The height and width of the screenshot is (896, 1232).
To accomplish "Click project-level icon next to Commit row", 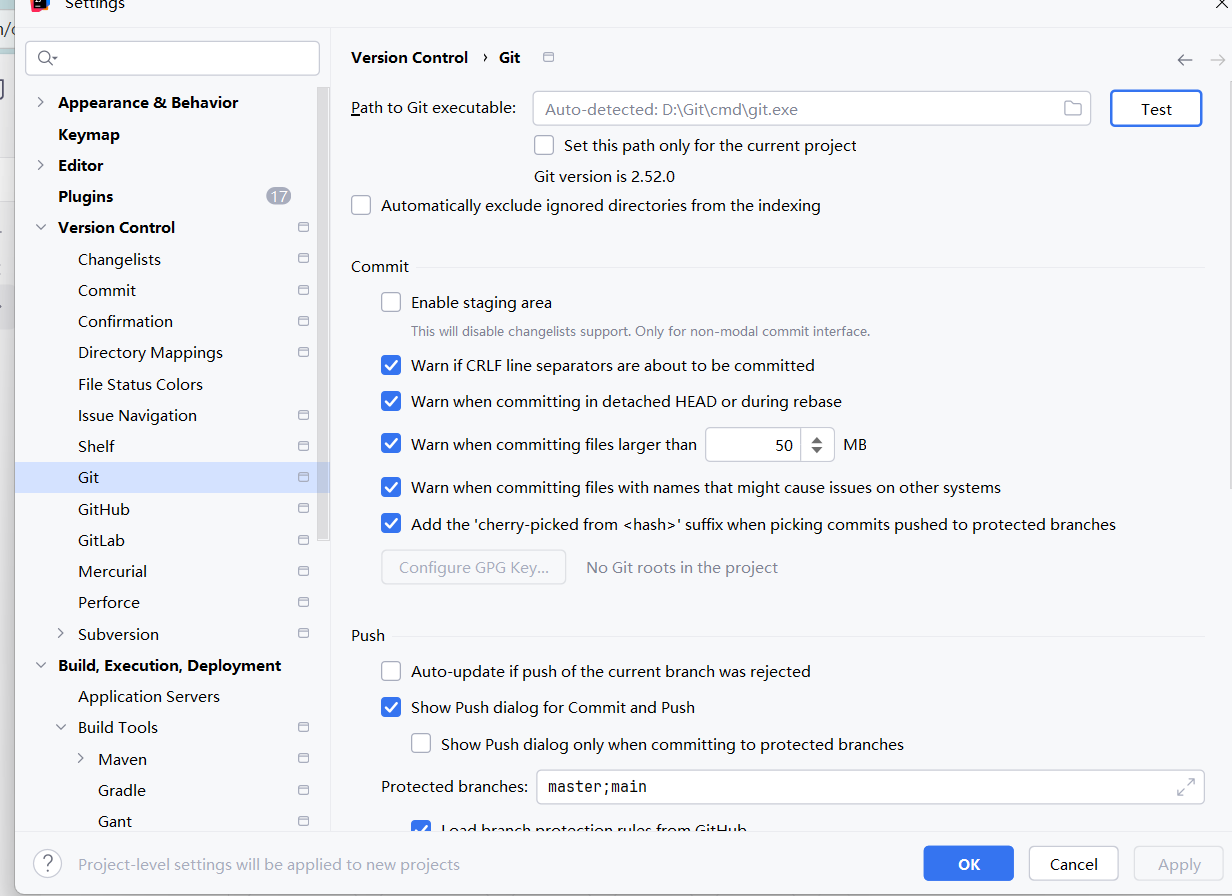I will click(x=303, y=290).
